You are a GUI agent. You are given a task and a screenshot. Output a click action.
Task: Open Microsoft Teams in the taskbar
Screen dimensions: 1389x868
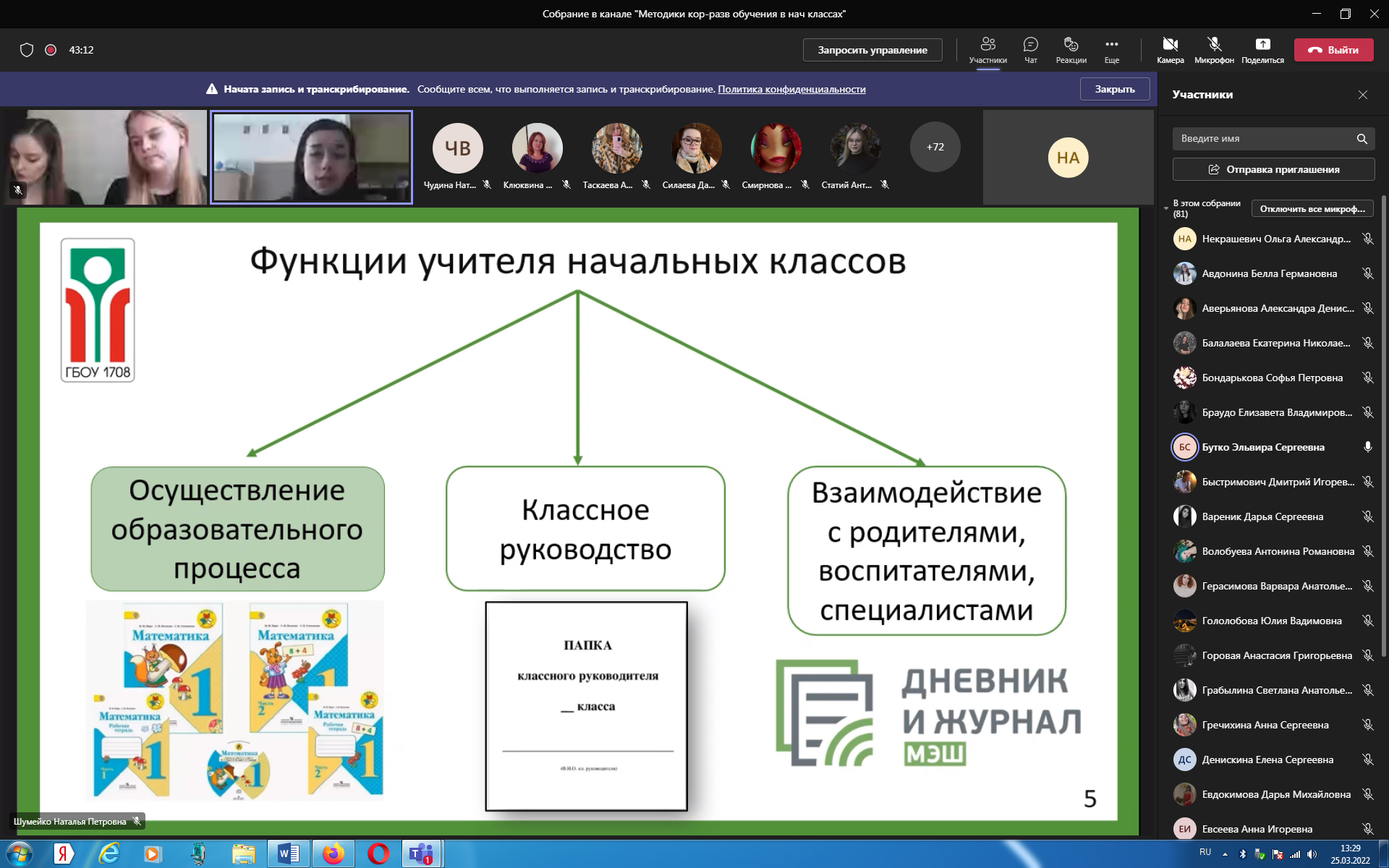[x=421, y=854]
